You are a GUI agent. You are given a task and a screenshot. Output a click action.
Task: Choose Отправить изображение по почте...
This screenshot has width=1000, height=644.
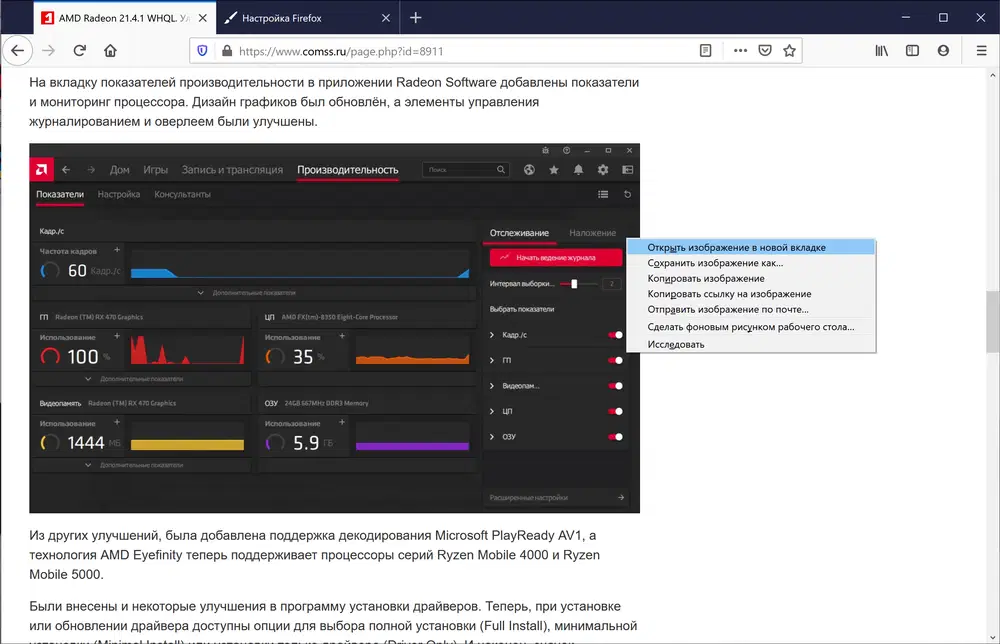click(751, 309)
